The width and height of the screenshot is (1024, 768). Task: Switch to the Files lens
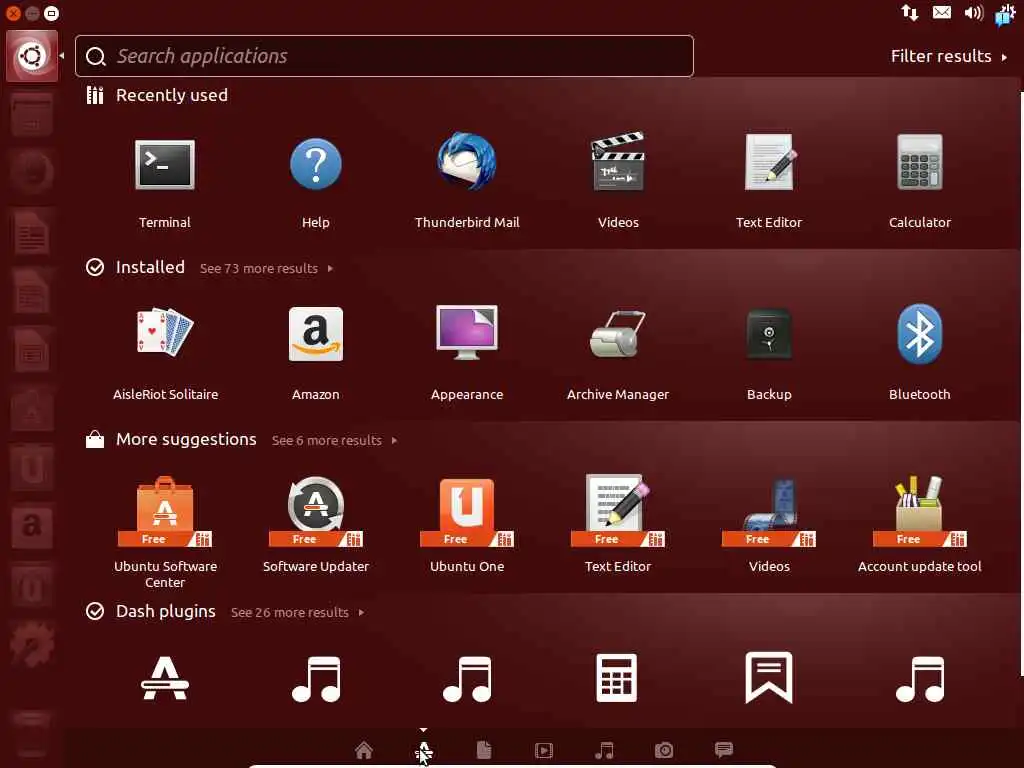[x=484, y=750]
